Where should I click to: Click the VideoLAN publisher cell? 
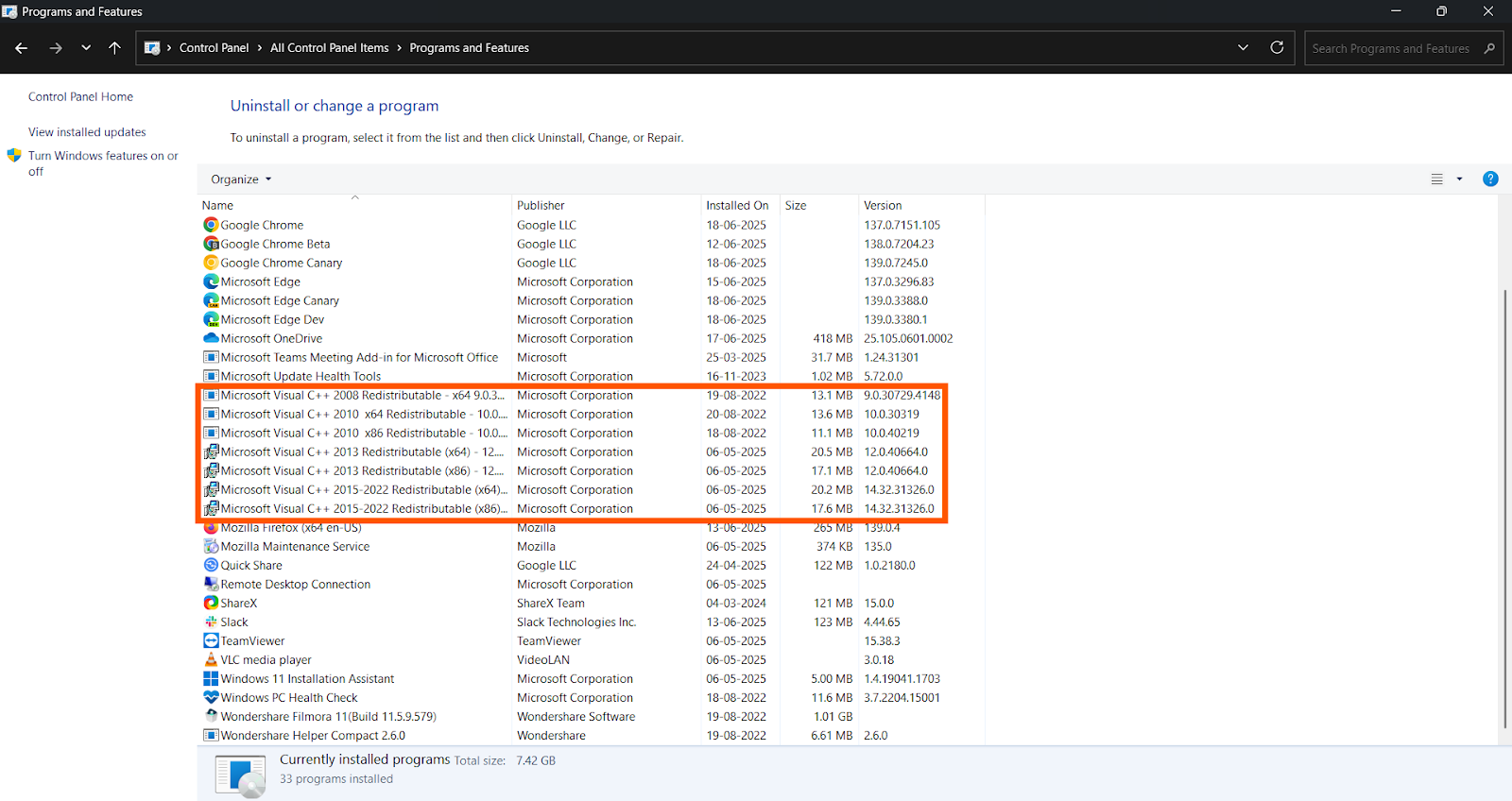543,659
